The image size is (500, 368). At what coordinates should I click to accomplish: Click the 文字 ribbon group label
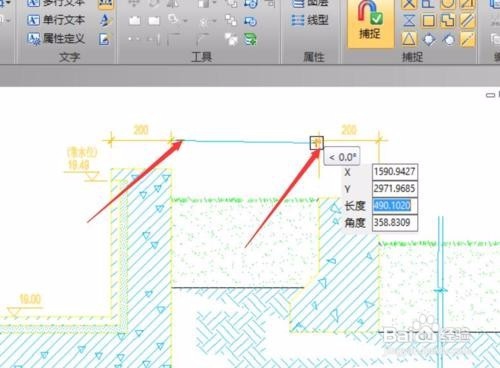(x=69, y=57)
